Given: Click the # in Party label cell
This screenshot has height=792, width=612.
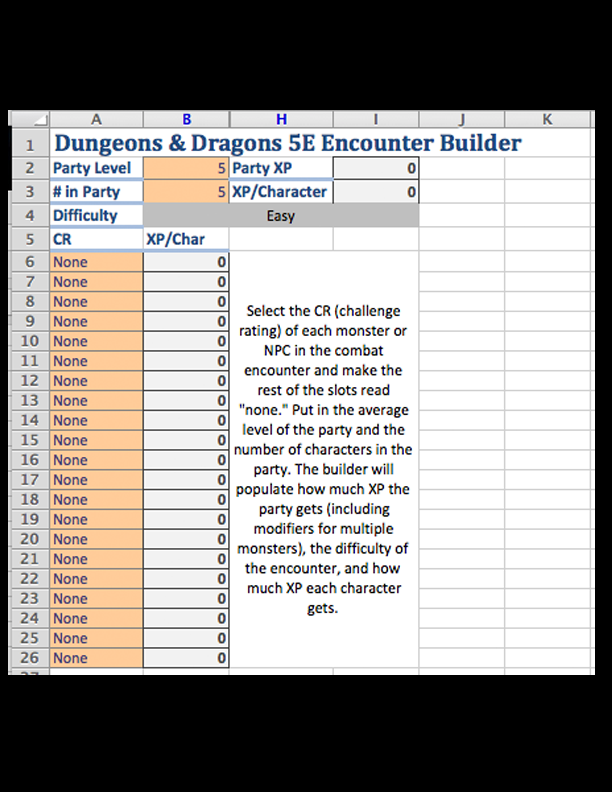Looking at the screenshot, I should [x=96, y=192].
